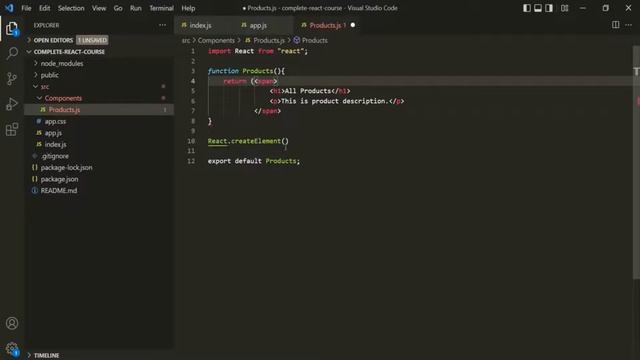Viewport: 640px width, 360px height.
Task: Open app.js in the explorer tree
Action: 53,133
